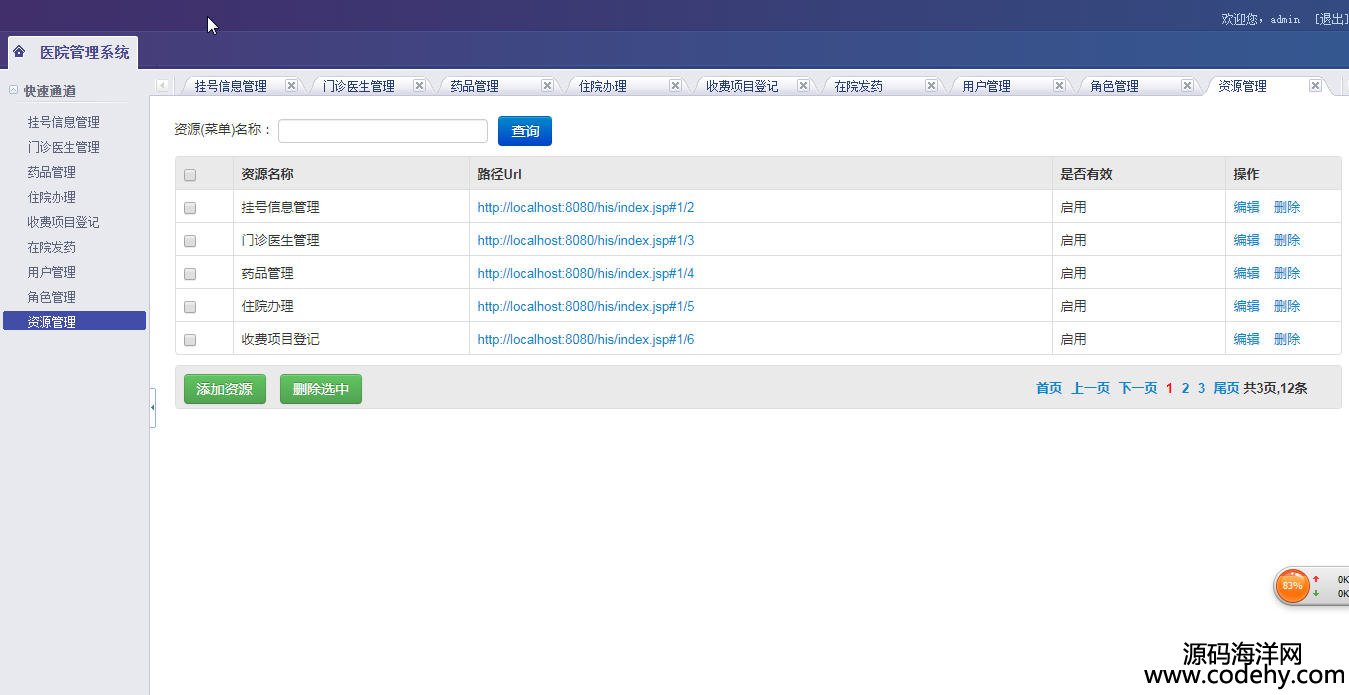The height and width of the screenshot is (695, 1349).
Task: Close the 用户管理 tab
Action: click(1059, 86)
